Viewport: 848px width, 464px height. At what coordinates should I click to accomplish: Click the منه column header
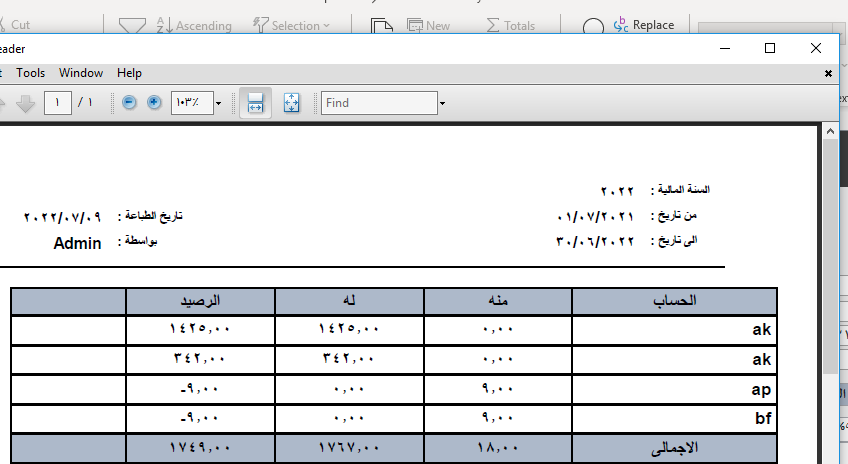[498, 301]
